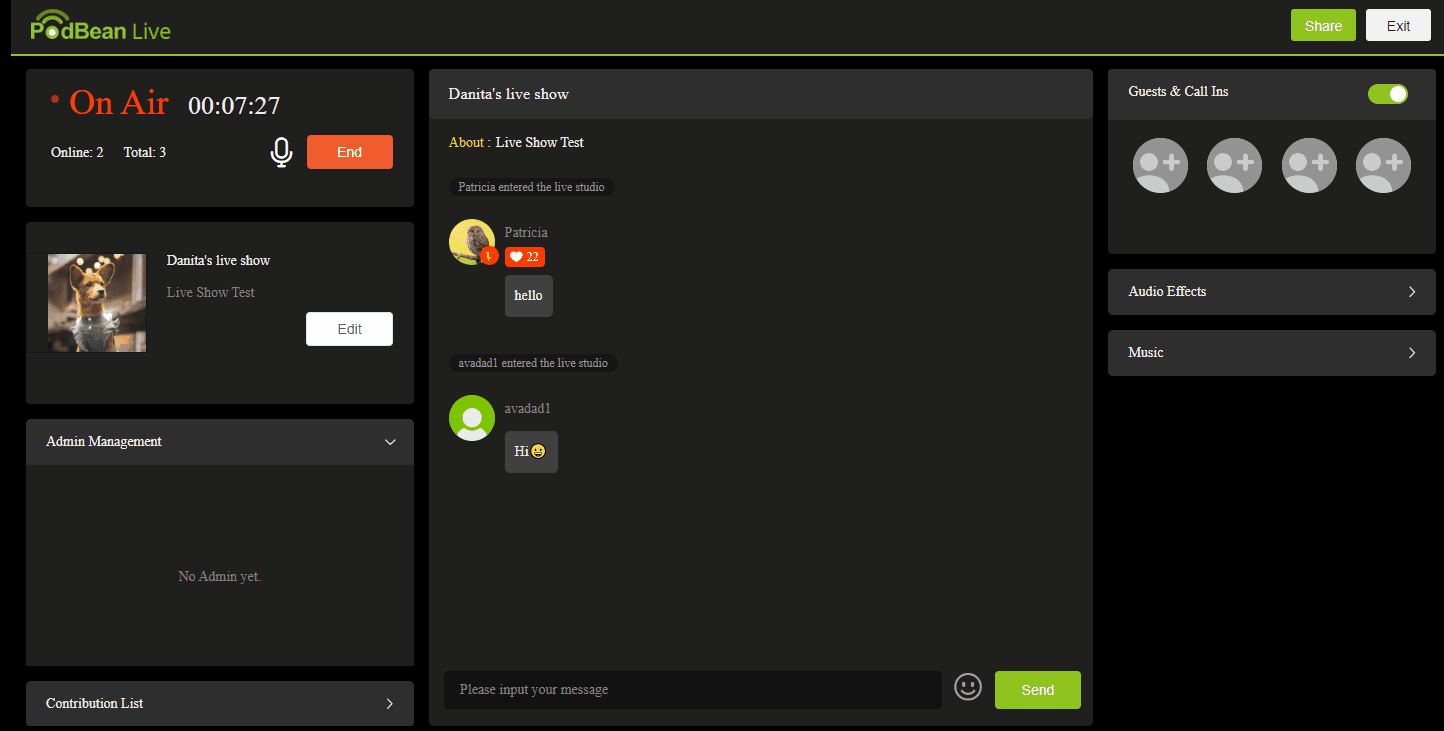This screenshot has width=1444, height=731.
Task: Click the heart reaction under Patricia's name
Action: click(524, 257)
